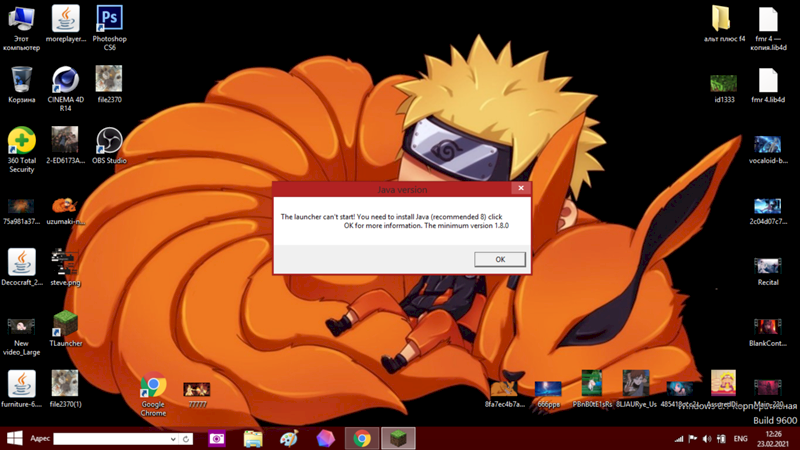Open the Windows Start button
The image size is (800, 450).
coord(15,439)
